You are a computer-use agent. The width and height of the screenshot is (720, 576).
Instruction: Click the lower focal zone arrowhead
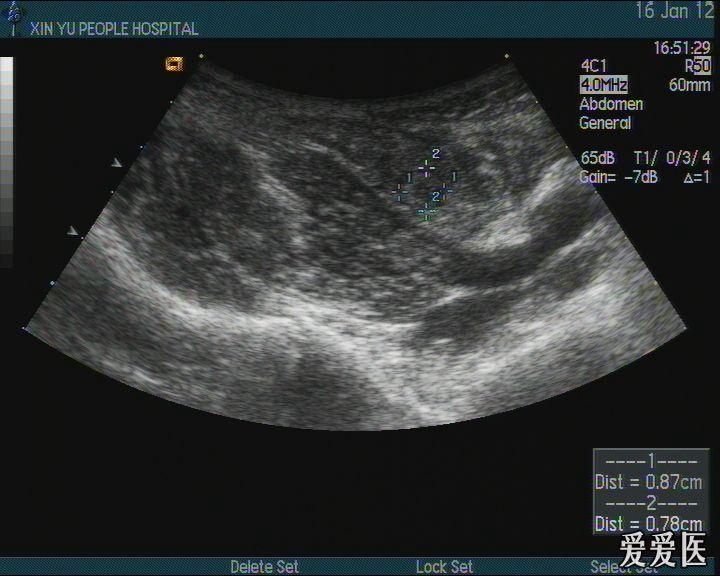73,231
